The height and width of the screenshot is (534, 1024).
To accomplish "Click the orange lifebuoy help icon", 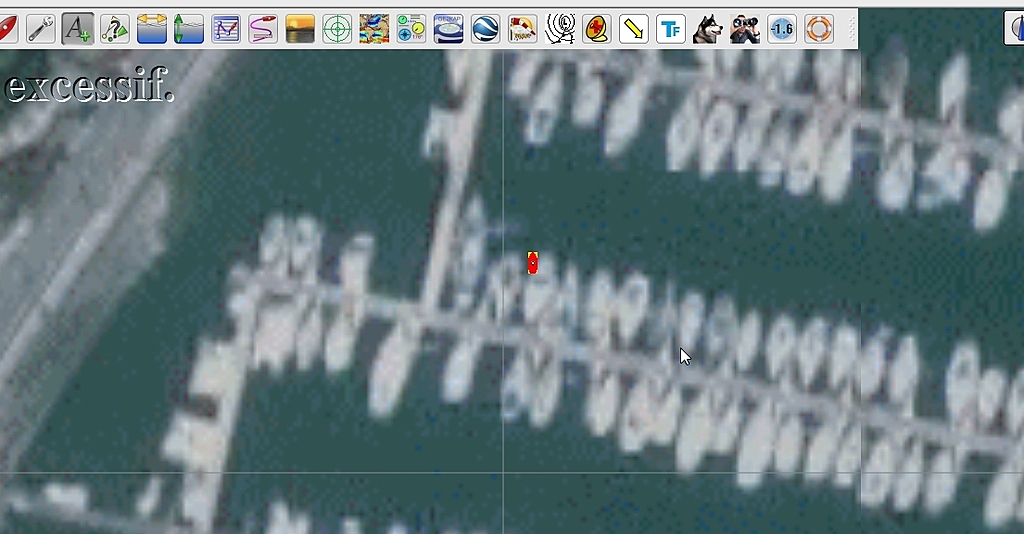I will click(819, 29).
